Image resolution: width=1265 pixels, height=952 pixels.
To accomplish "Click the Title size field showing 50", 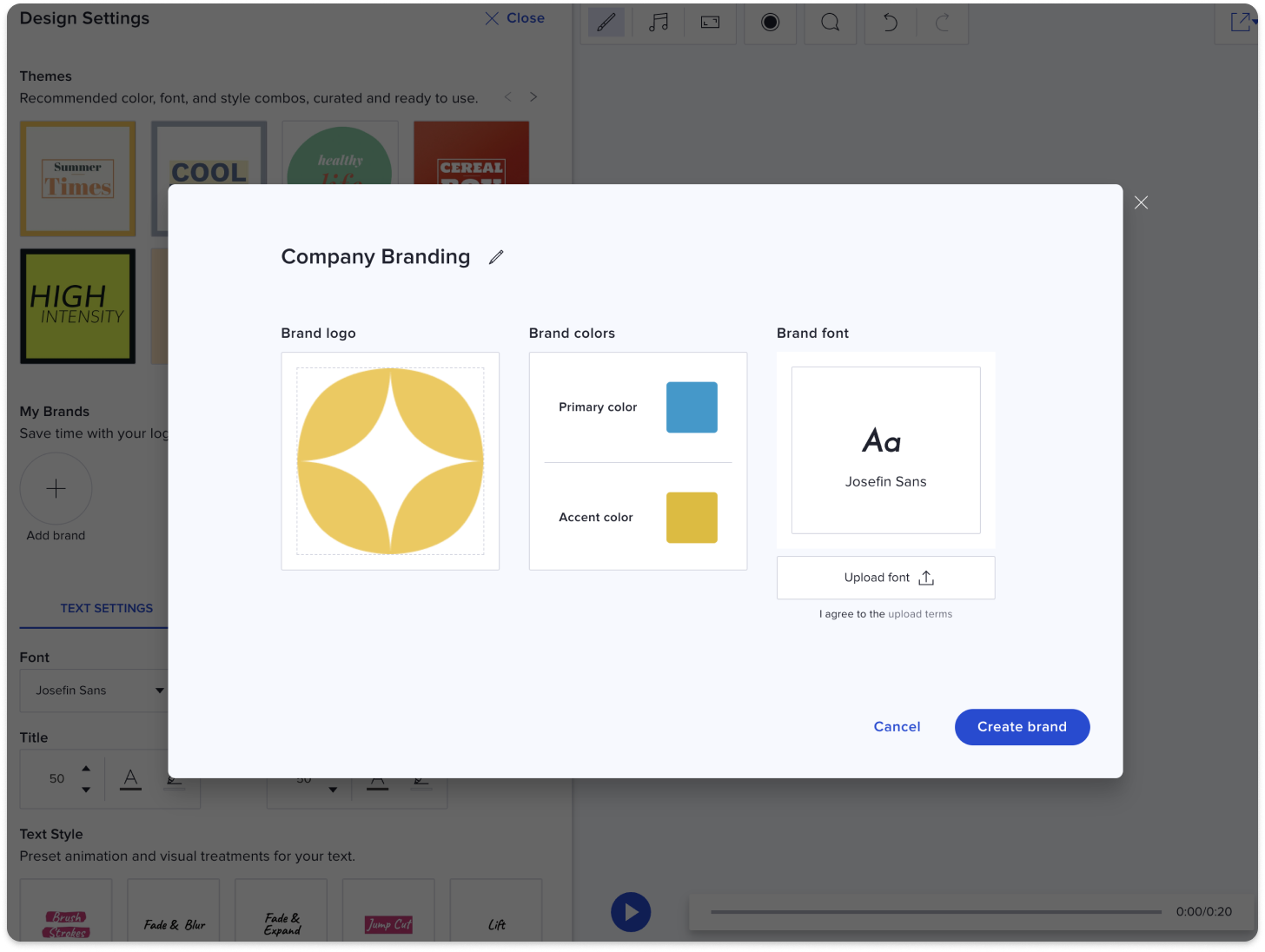I will coord(57,779).
